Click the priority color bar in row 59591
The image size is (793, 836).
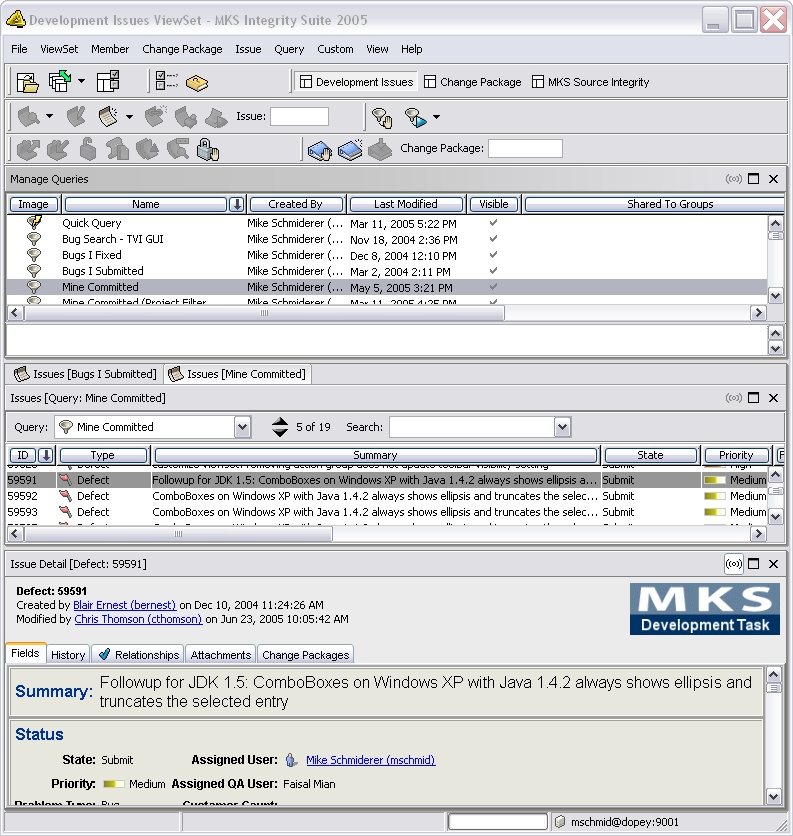[x=715, y=480]
